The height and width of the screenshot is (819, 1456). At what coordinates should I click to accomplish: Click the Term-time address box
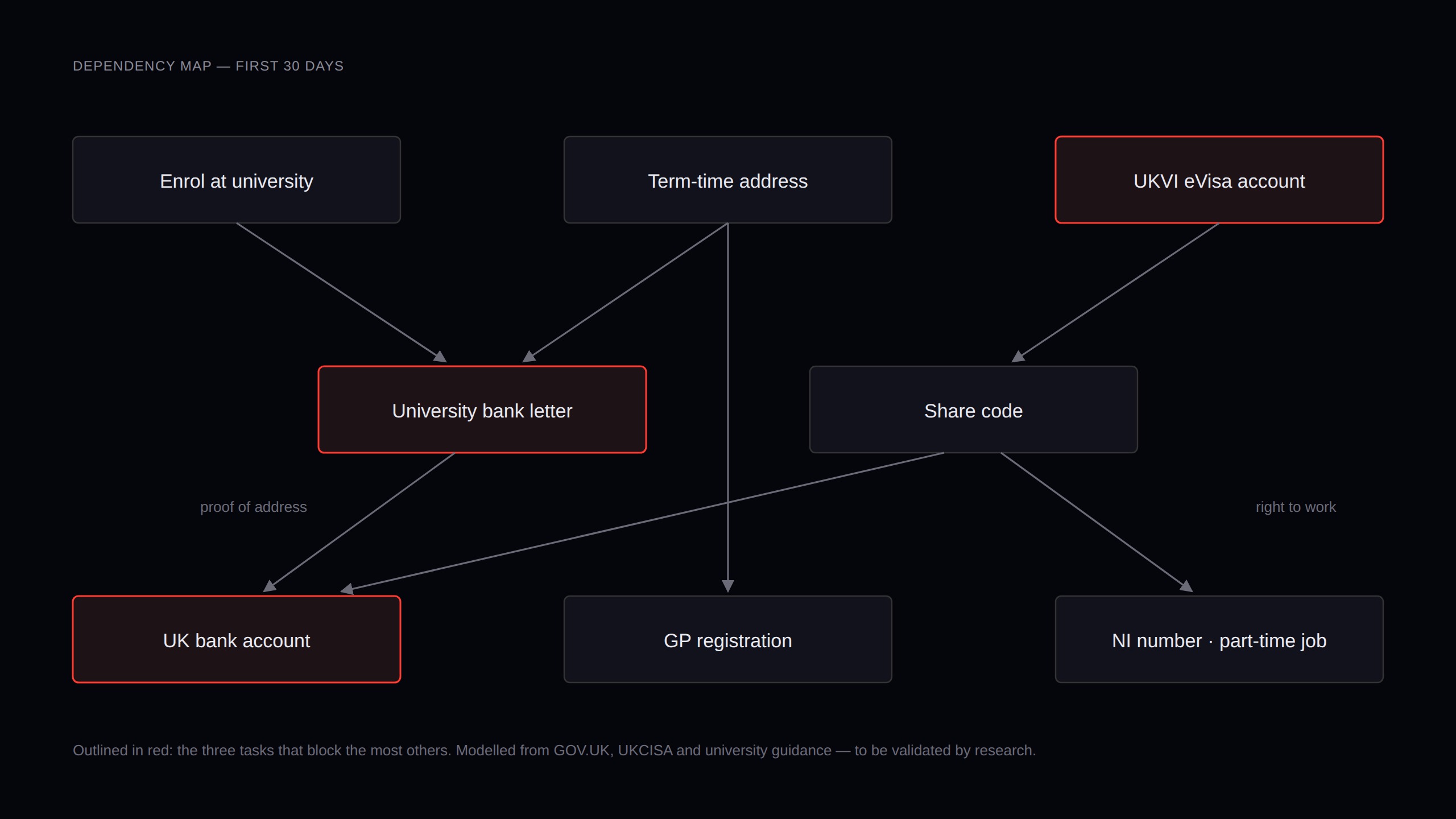click(x=728, y=180)
